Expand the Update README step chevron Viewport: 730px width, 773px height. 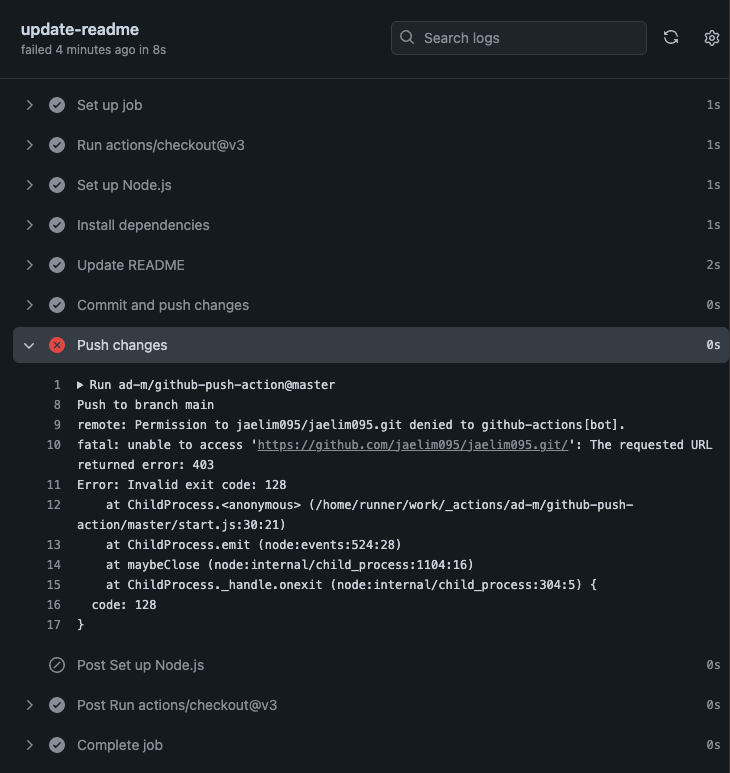click(30, 265)
